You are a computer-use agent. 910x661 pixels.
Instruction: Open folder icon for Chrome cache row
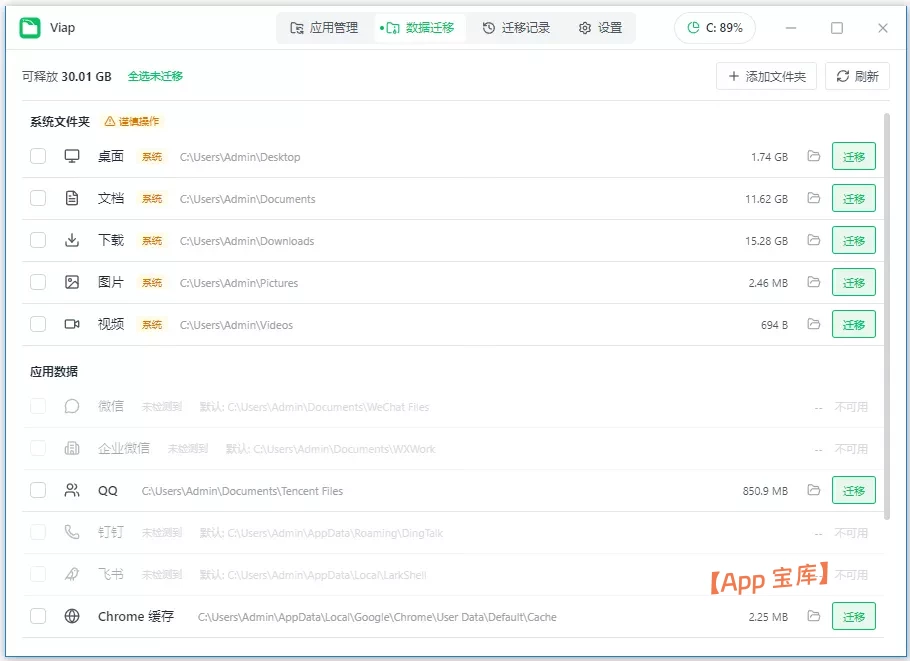[x=814, y=616]
